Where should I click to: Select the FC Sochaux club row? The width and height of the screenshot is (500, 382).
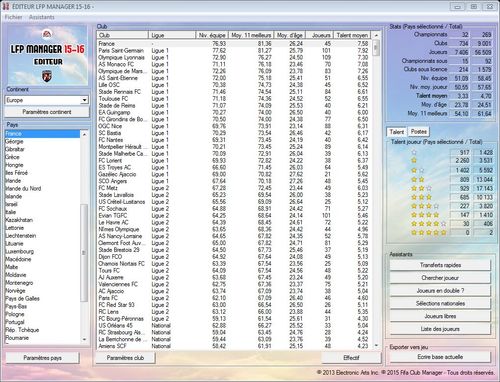234,209
